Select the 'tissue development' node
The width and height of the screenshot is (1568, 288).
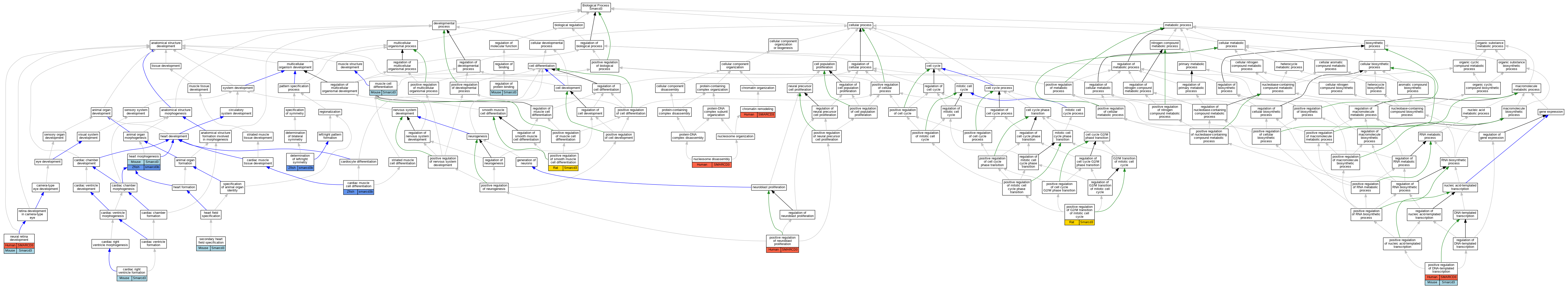166,66
